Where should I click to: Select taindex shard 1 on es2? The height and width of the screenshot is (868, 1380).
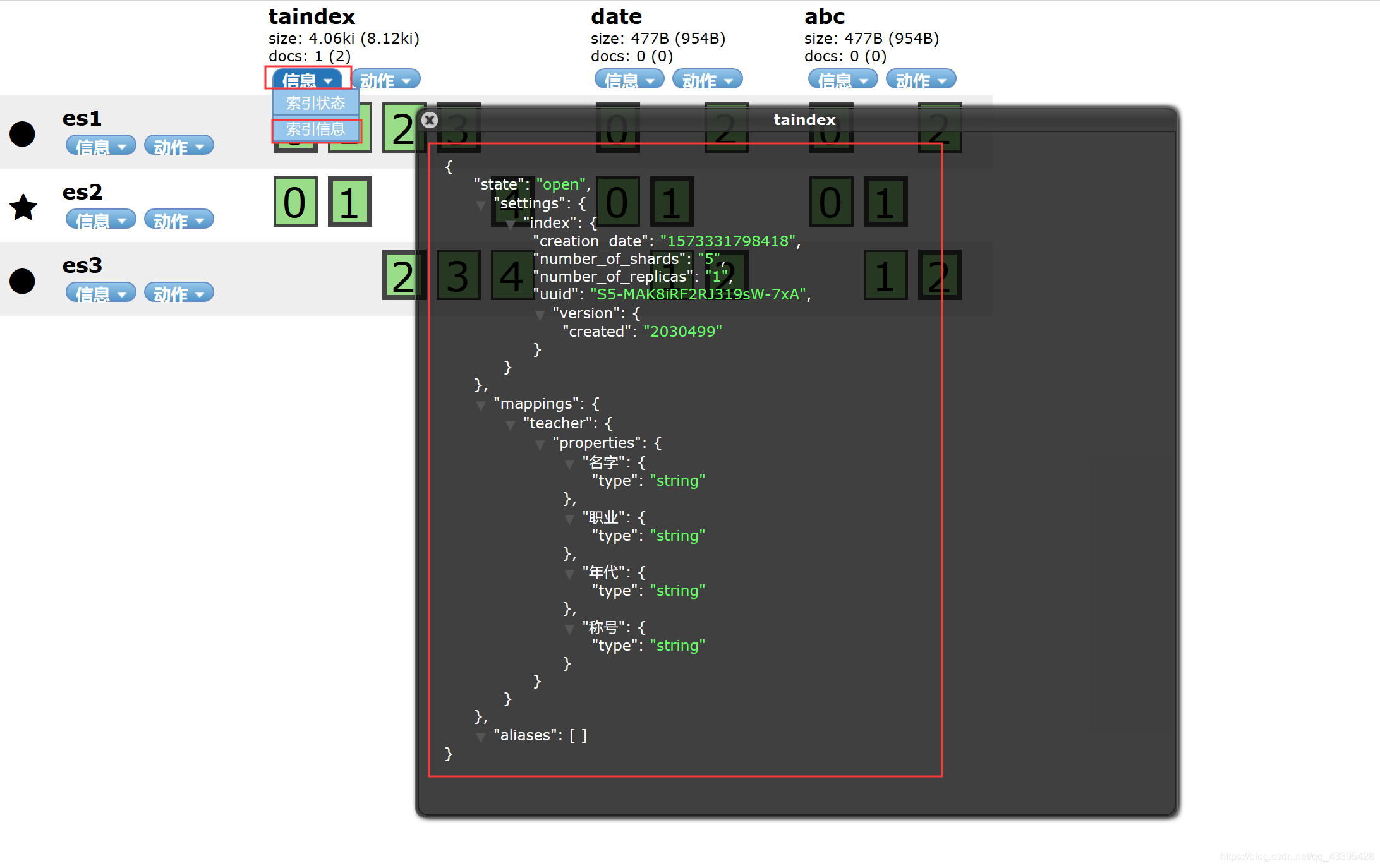[x=349, y=202]
